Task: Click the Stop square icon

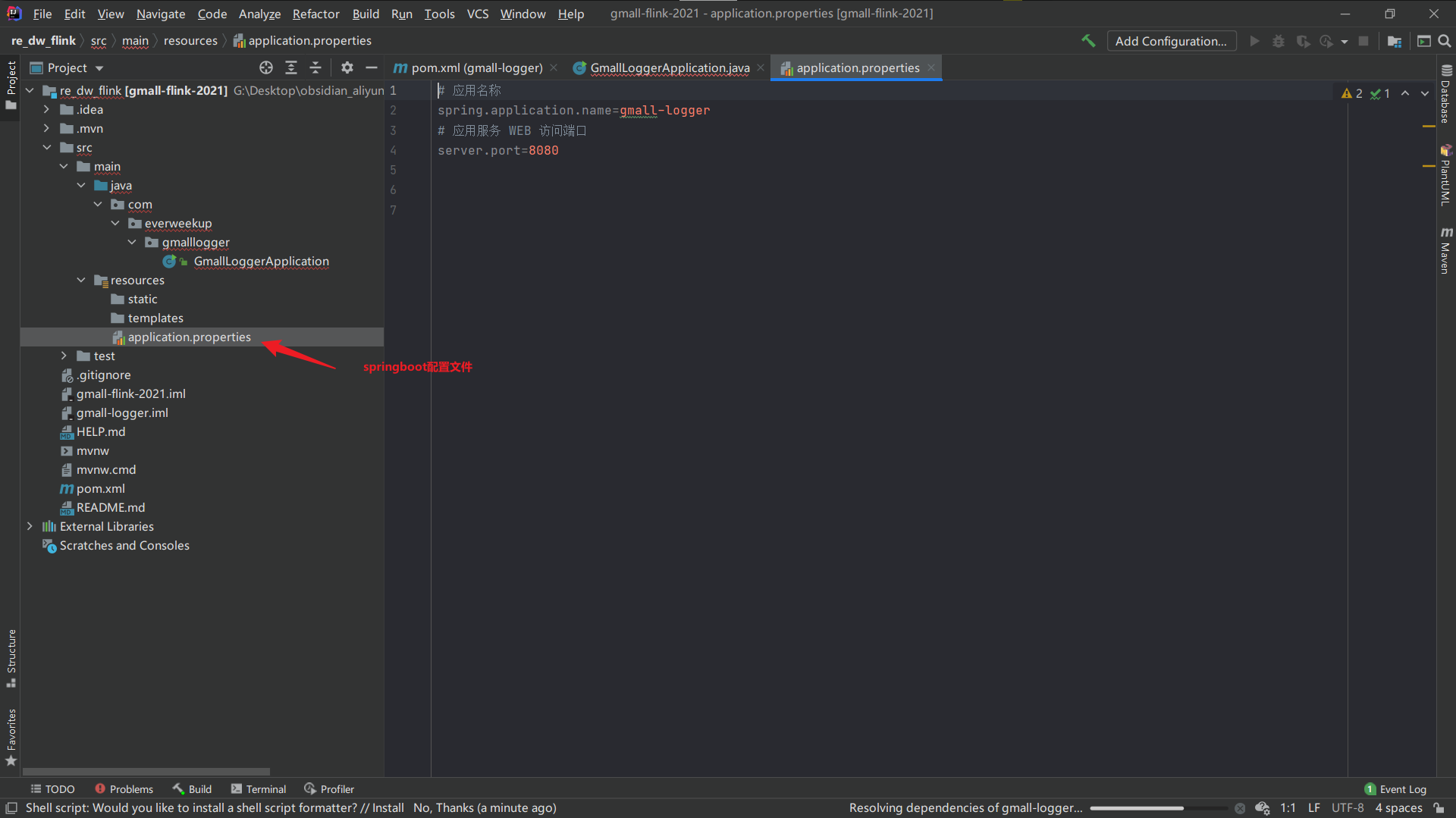Action: 1363,41
